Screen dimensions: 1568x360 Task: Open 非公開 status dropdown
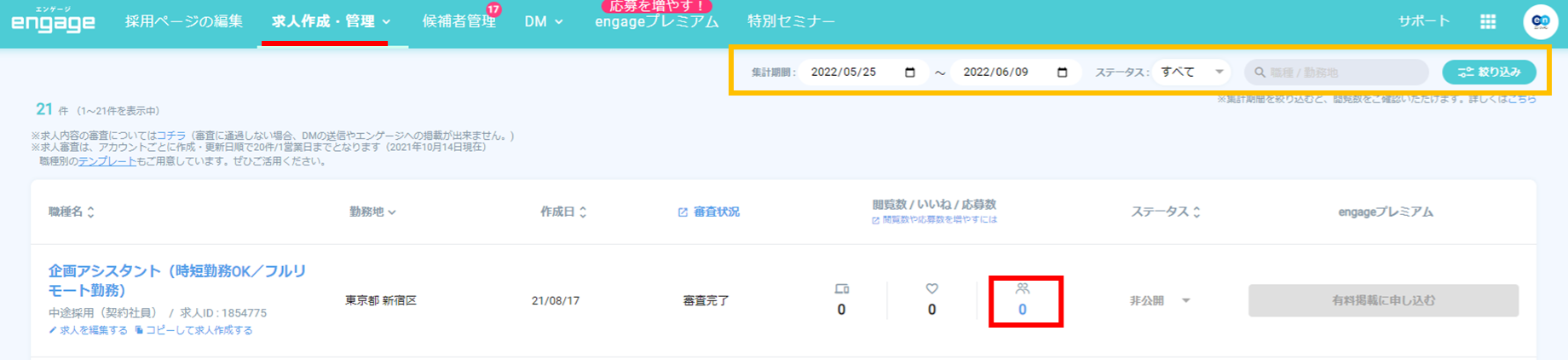click(1160, 300)
